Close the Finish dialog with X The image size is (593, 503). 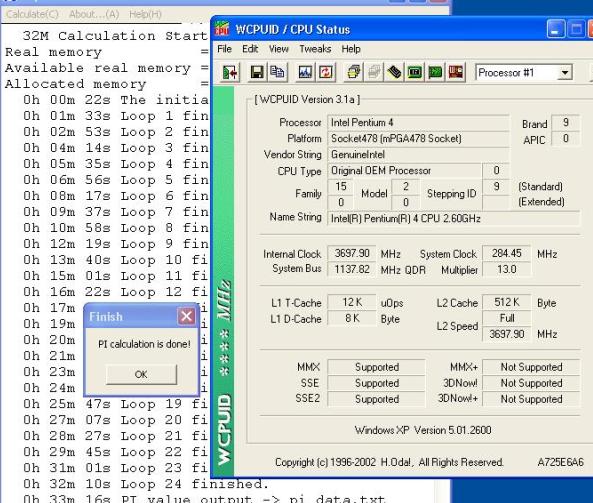(x=186, y=316)
